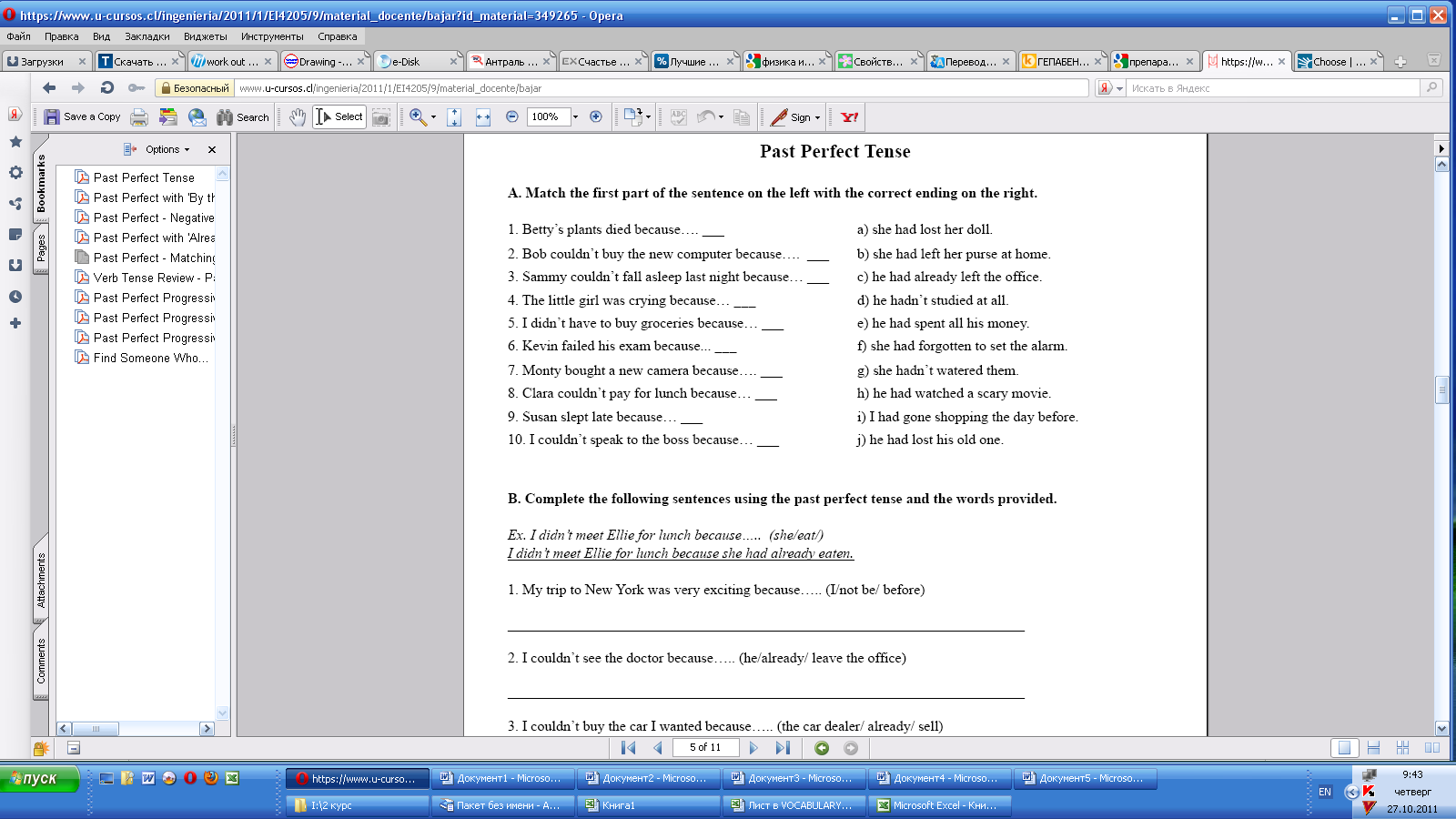The image size is (1456, 819).
Task: Go to first page button
Action: click(628, 748)
